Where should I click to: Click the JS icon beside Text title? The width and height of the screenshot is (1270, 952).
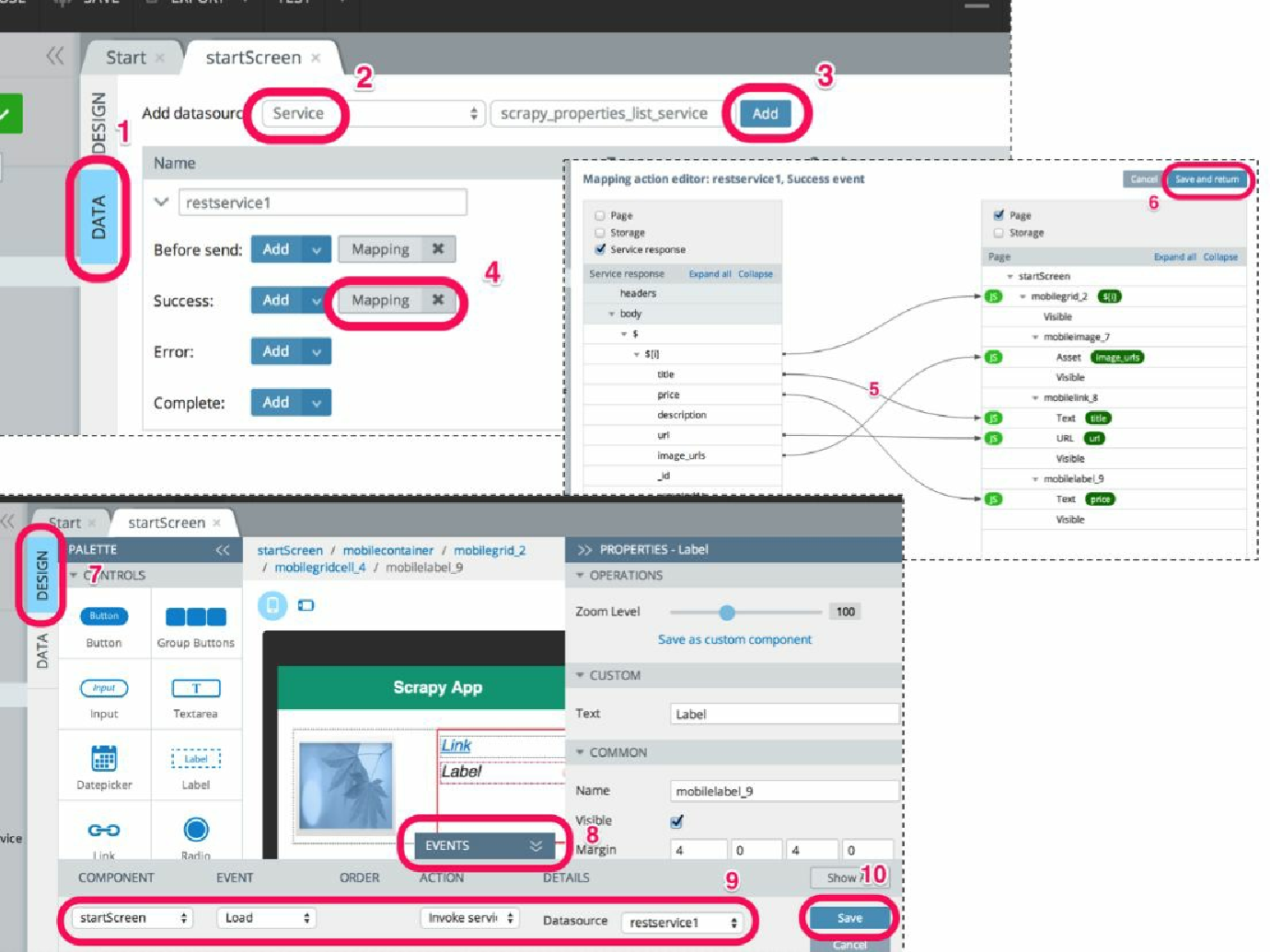click(x=993, y=418)
